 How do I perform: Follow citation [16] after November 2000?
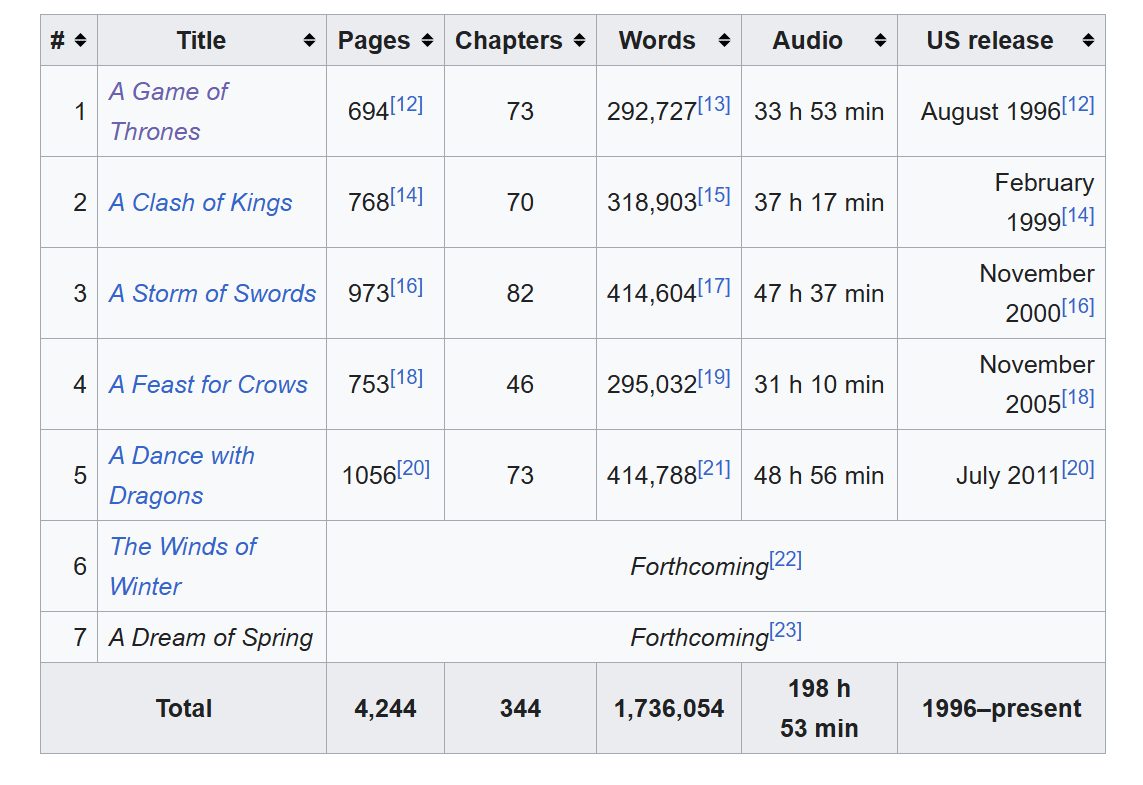coord(1078,307)
